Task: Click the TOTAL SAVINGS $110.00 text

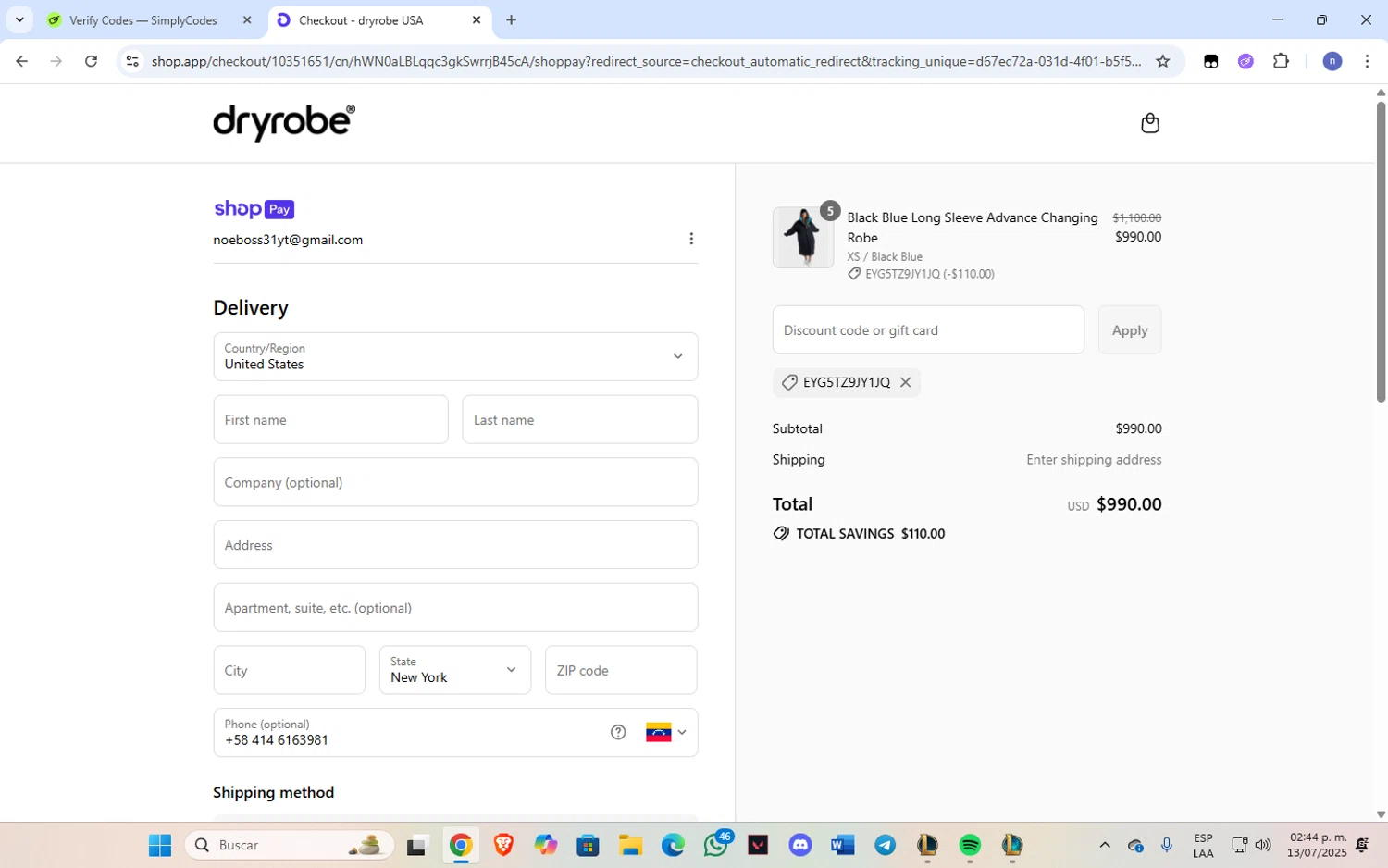Action: coord(871,534)
